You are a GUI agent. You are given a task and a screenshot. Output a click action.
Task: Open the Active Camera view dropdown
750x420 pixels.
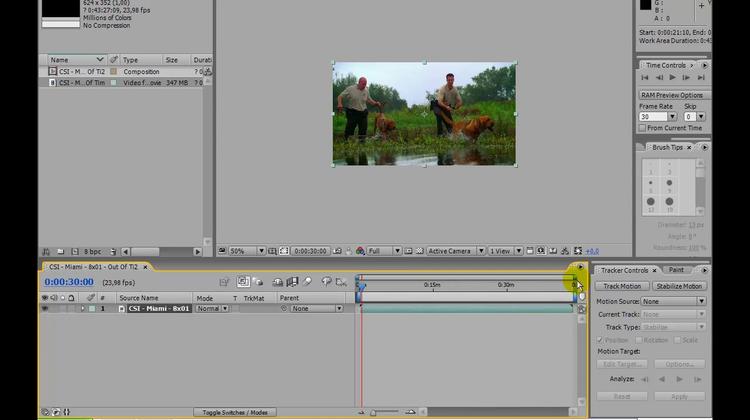coord(456,251)
